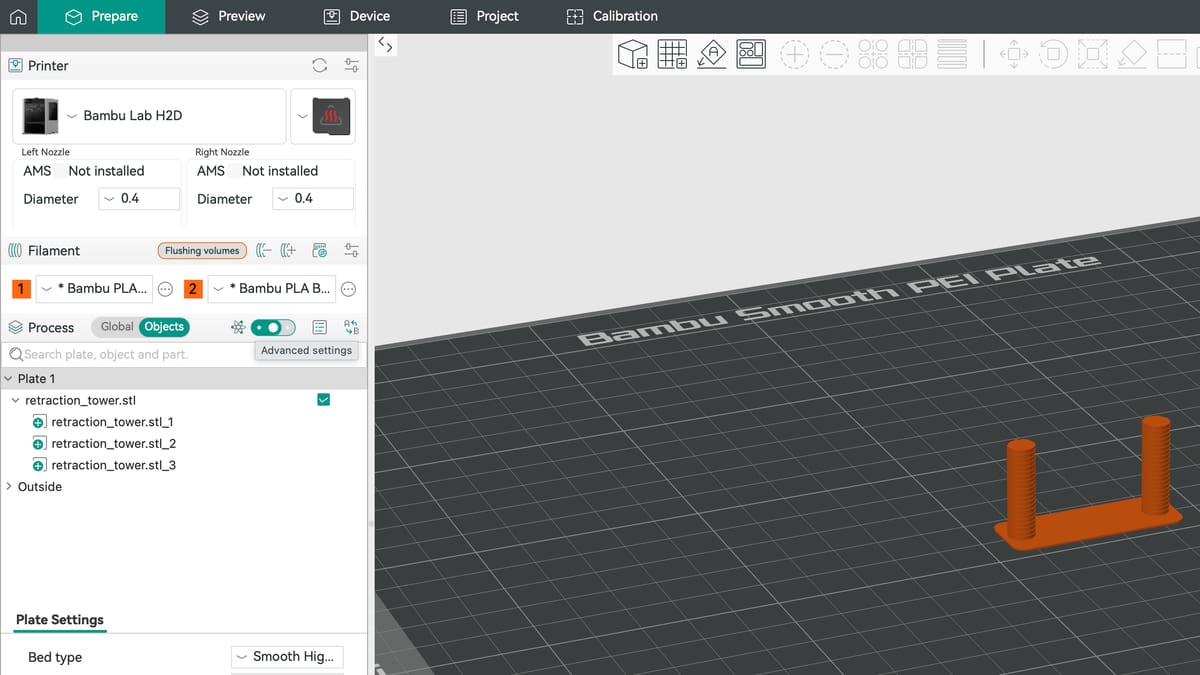Switch Process mode to Global
Screen dimensions: 1200x675
point(117,327)
